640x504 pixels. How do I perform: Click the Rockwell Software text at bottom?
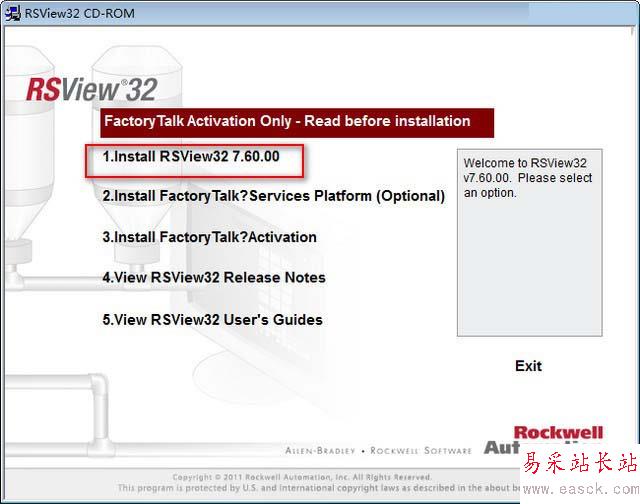point(421,451)
